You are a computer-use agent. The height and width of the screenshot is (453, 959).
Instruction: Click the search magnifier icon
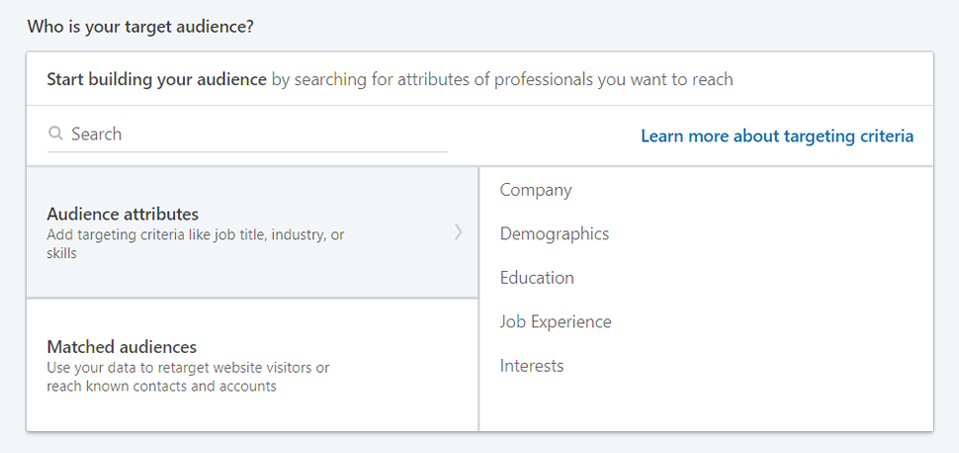[56, 134]
